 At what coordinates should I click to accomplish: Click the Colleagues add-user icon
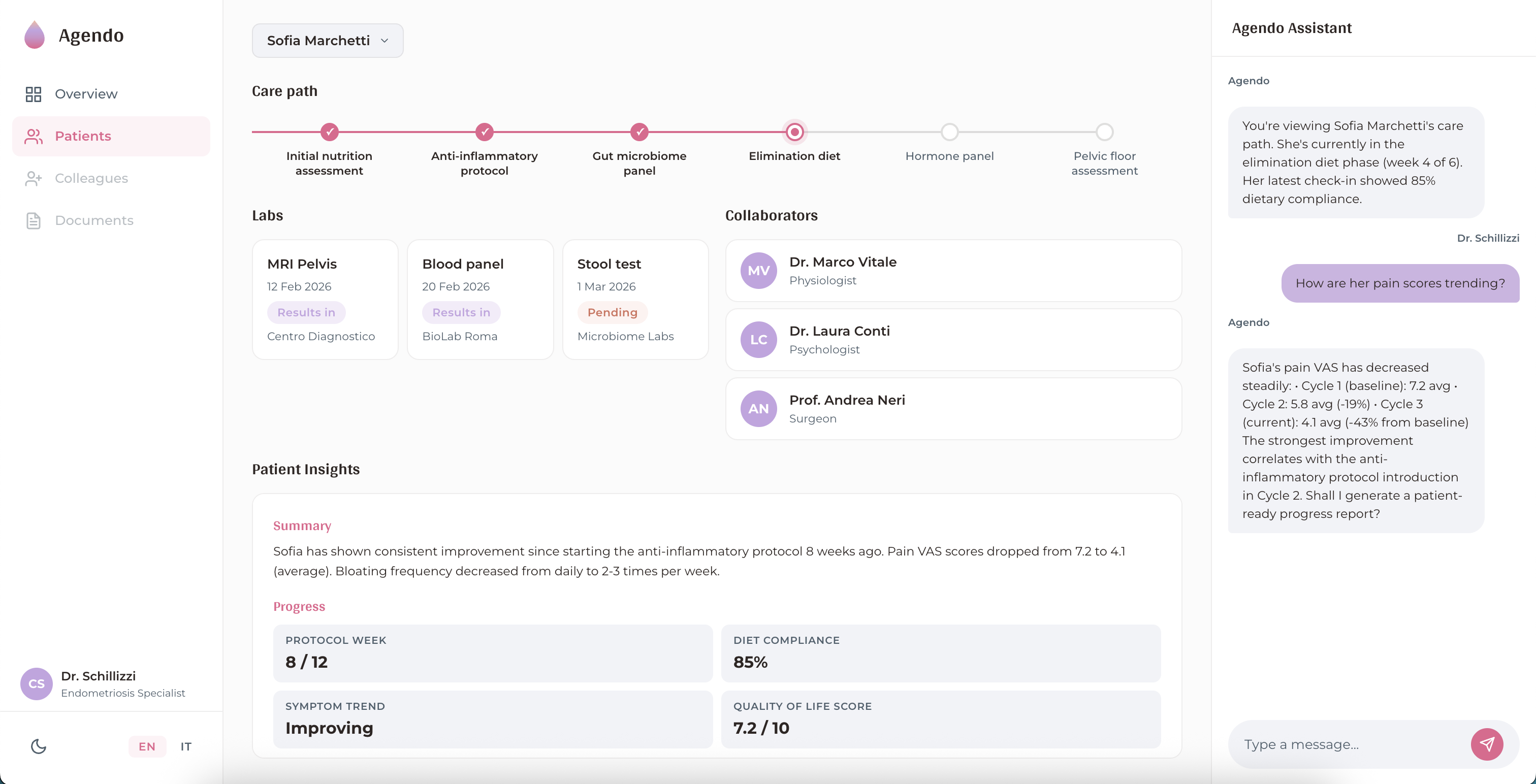[34, 178]
